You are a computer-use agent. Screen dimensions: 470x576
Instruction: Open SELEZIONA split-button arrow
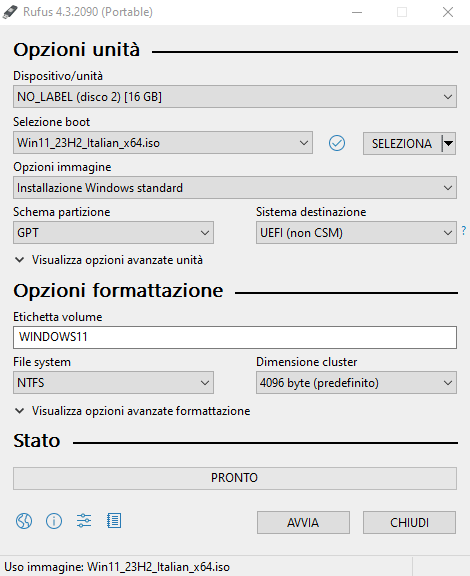pyautogui.click(x=449, y=143)
